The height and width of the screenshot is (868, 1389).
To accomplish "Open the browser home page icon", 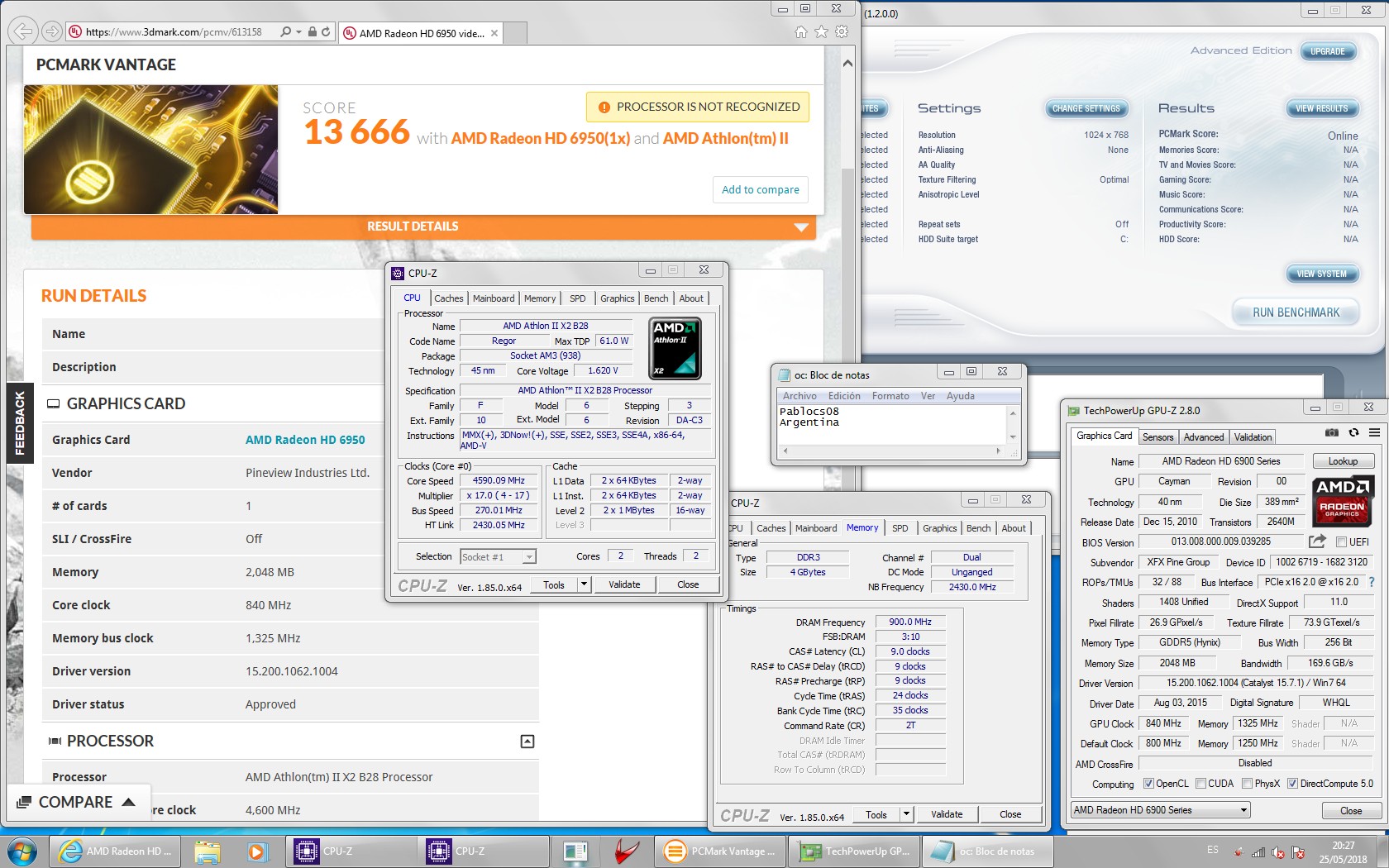I will 800,31.
